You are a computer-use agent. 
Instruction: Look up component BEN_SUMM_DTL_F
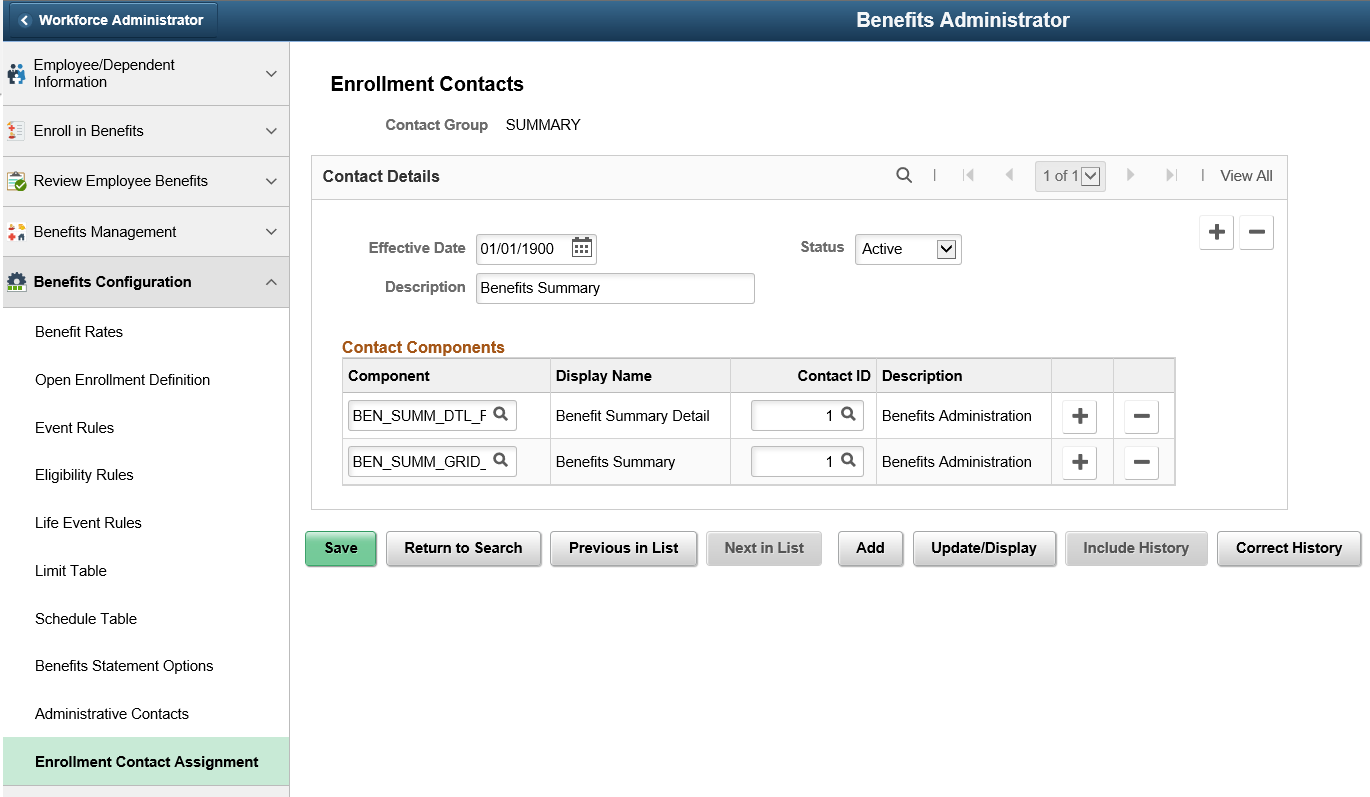click(x=501, y=414)
